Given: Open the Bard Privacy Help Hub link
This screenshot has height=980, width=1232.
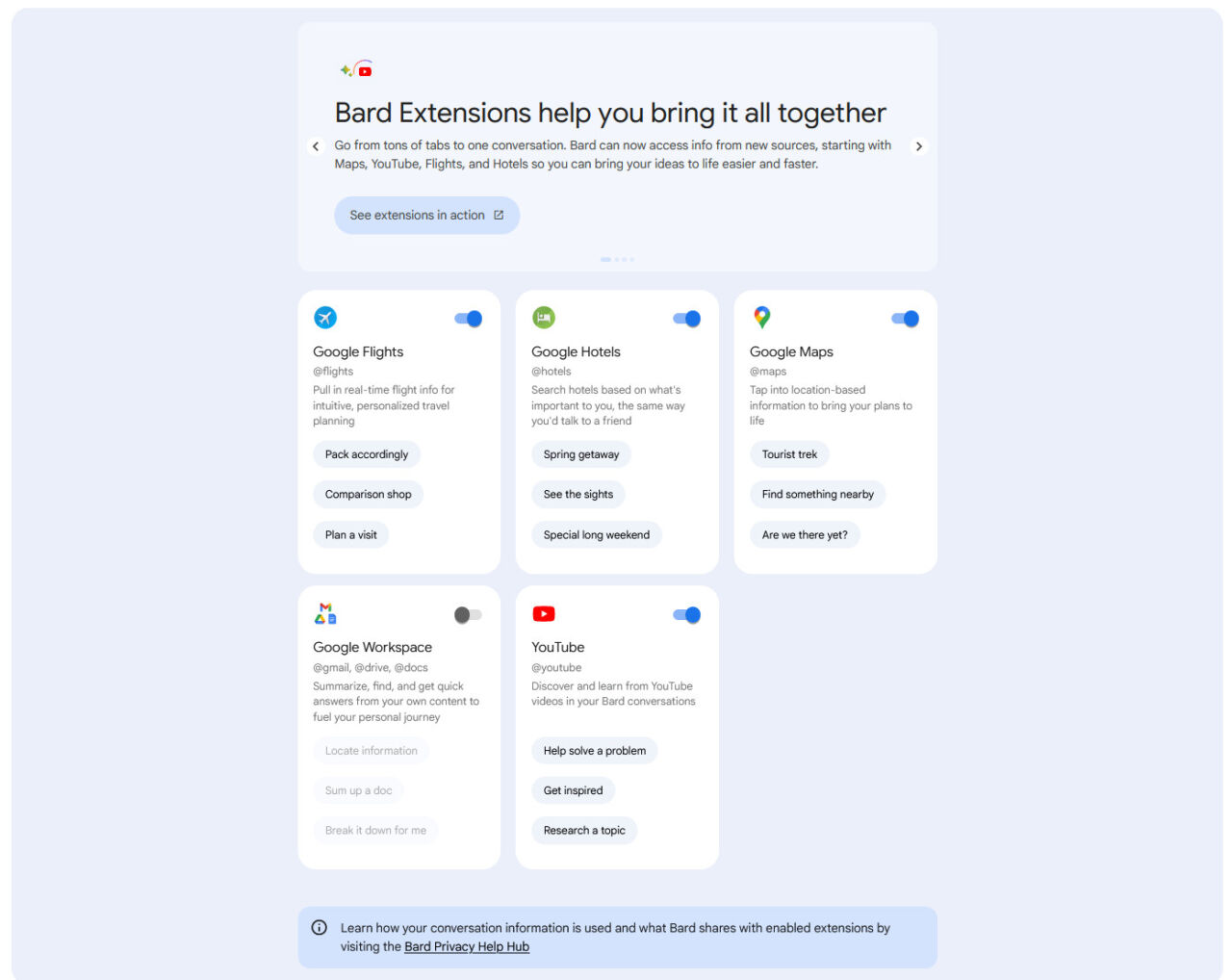Looking at the screenshot, I should (466, 946).
